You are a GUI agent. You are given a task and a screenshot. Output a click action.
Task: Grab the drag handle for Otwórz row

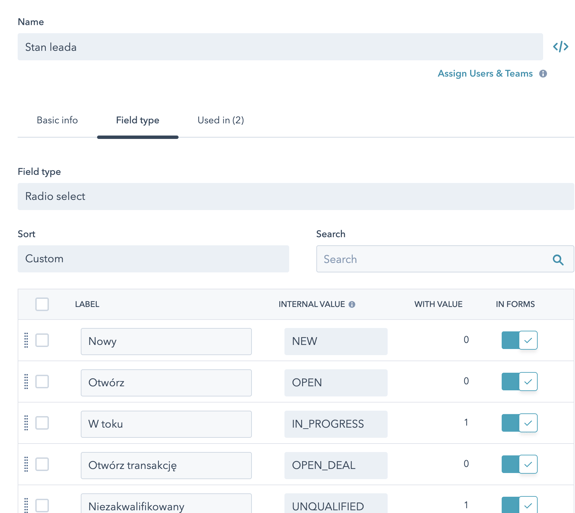click(x=26, y=382)
